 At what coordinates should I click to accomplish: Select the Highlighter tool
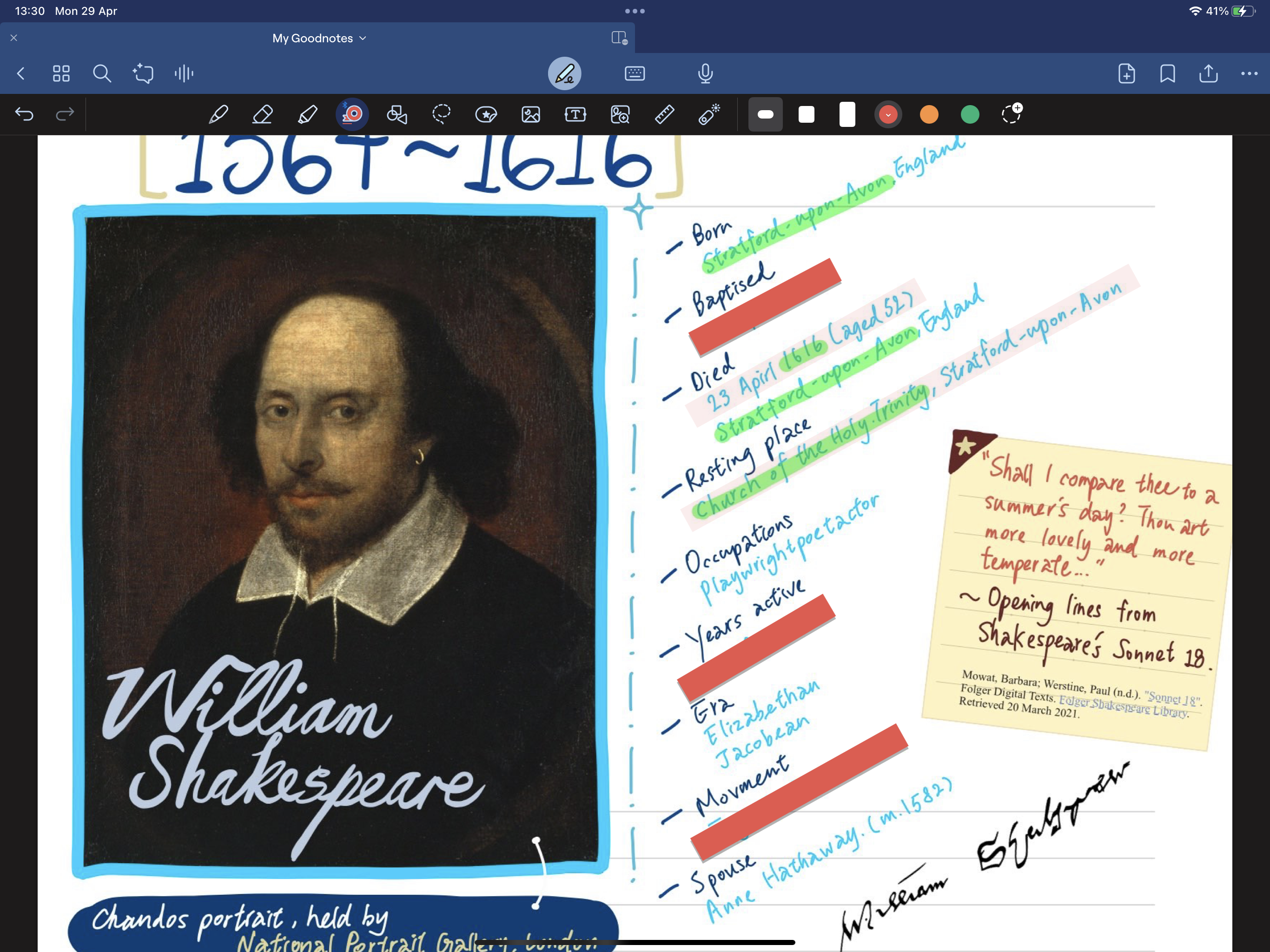[307, 114]
